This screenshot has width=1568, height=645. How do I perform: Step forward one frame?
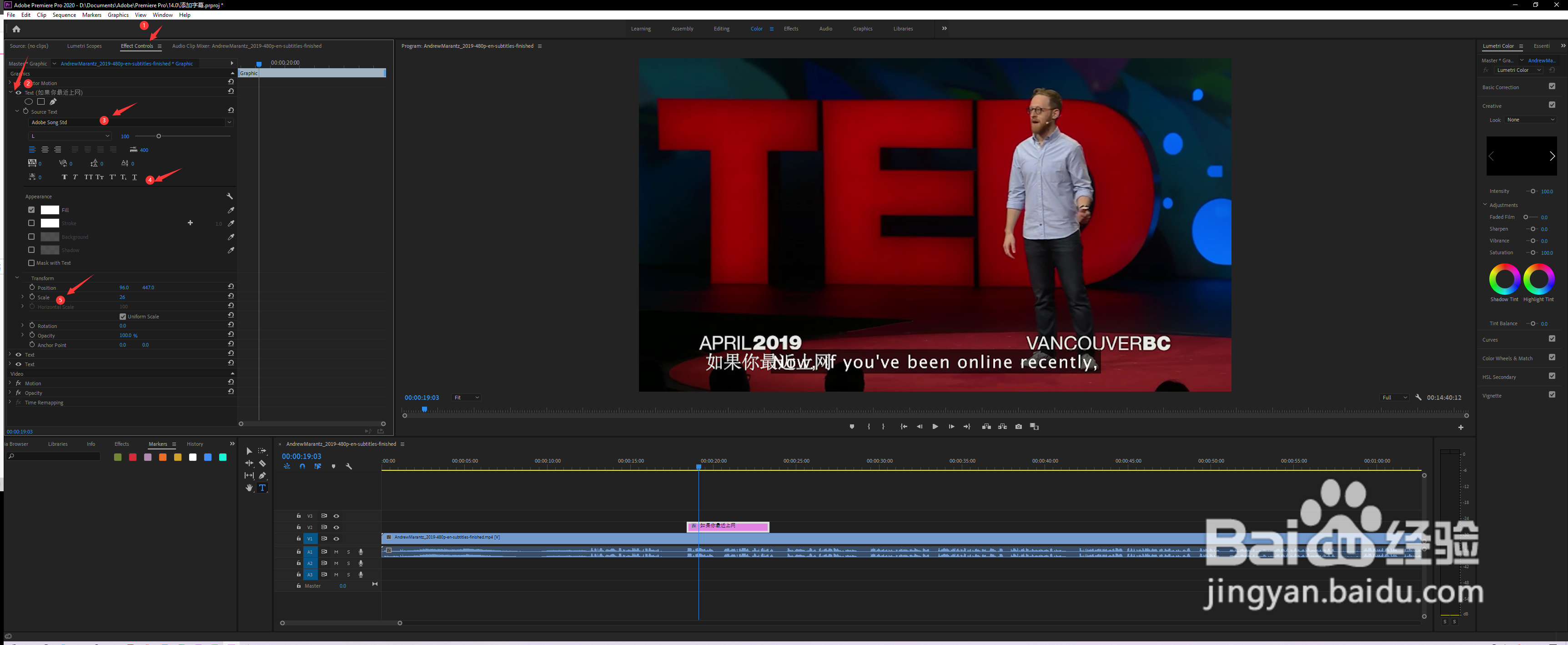coord(951,426)
